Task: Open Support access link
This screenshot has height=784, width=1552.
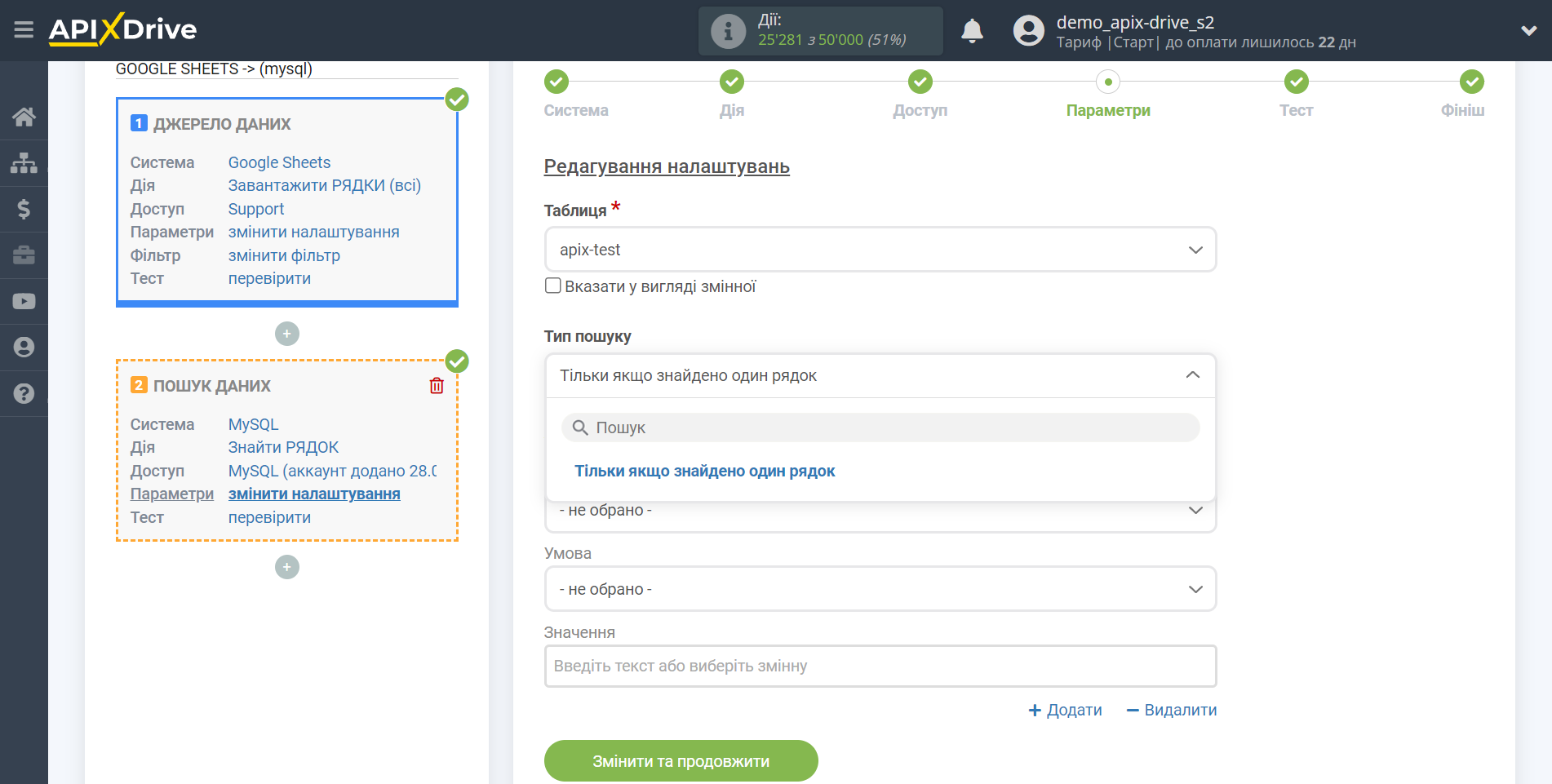Action: 256,209
